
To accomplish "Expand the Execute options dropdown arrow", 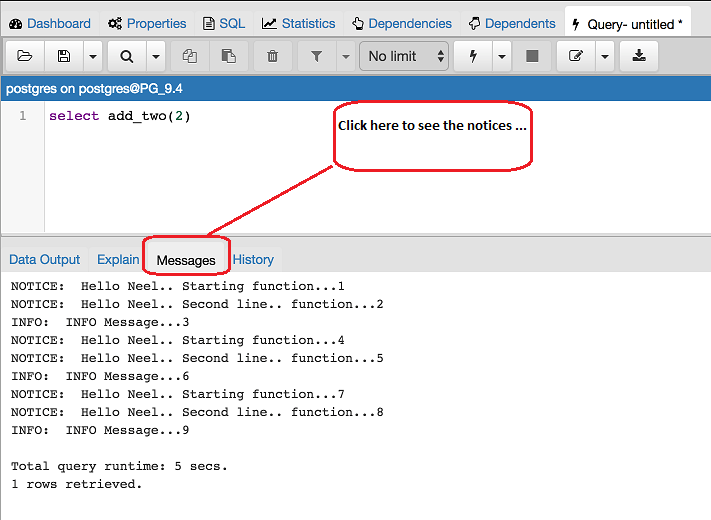I will [x=501, y=56].
